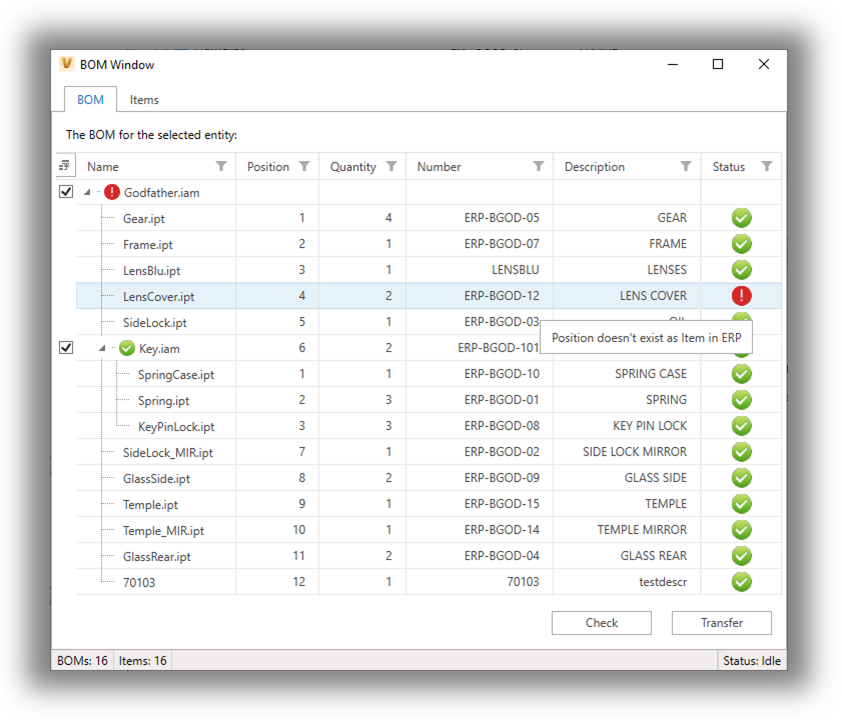
Task: Select the BOM tab
Action: point(90,100)
